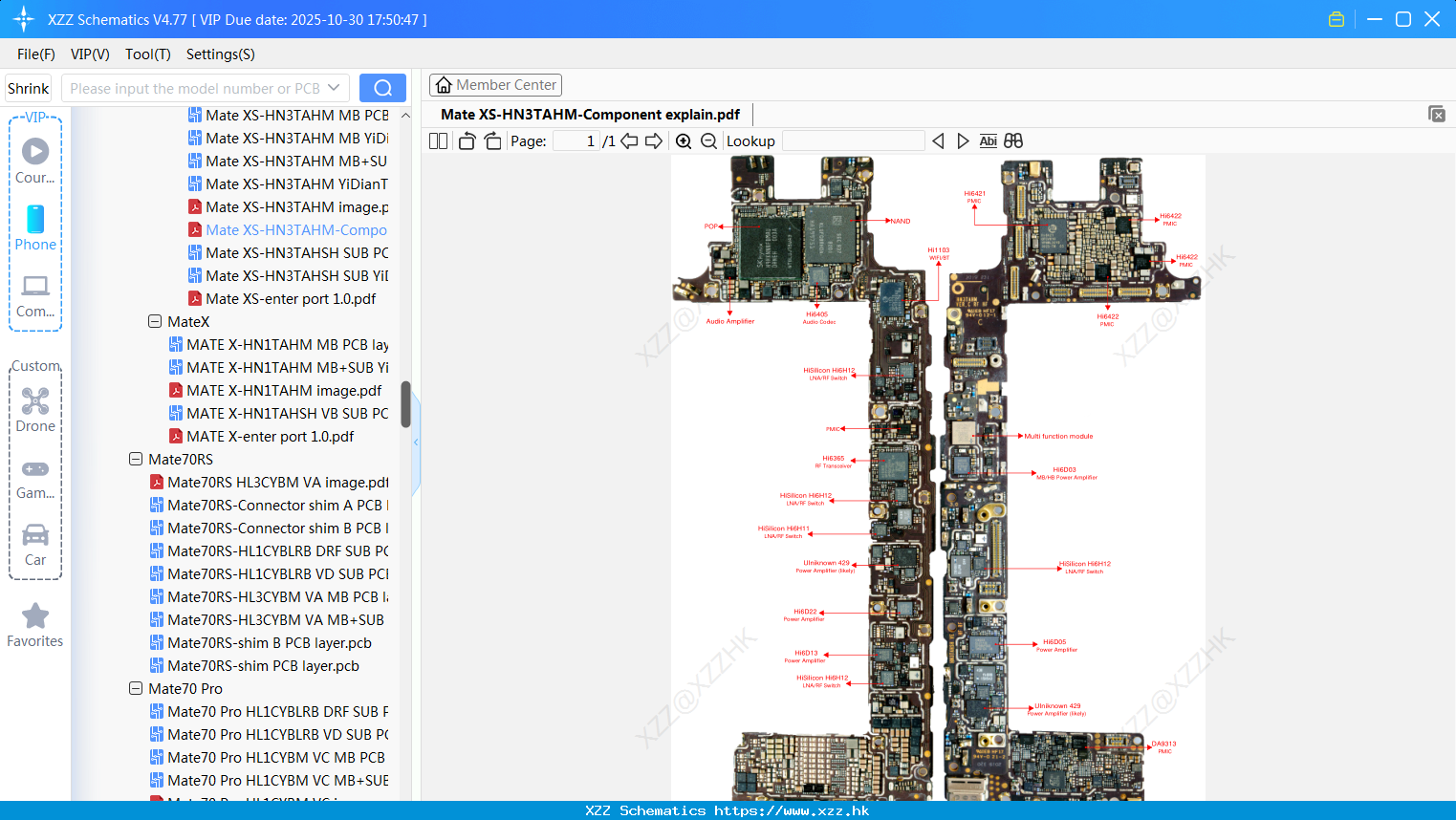Select the Game sidebar category

pyautogui.click(x=35, y=478)
